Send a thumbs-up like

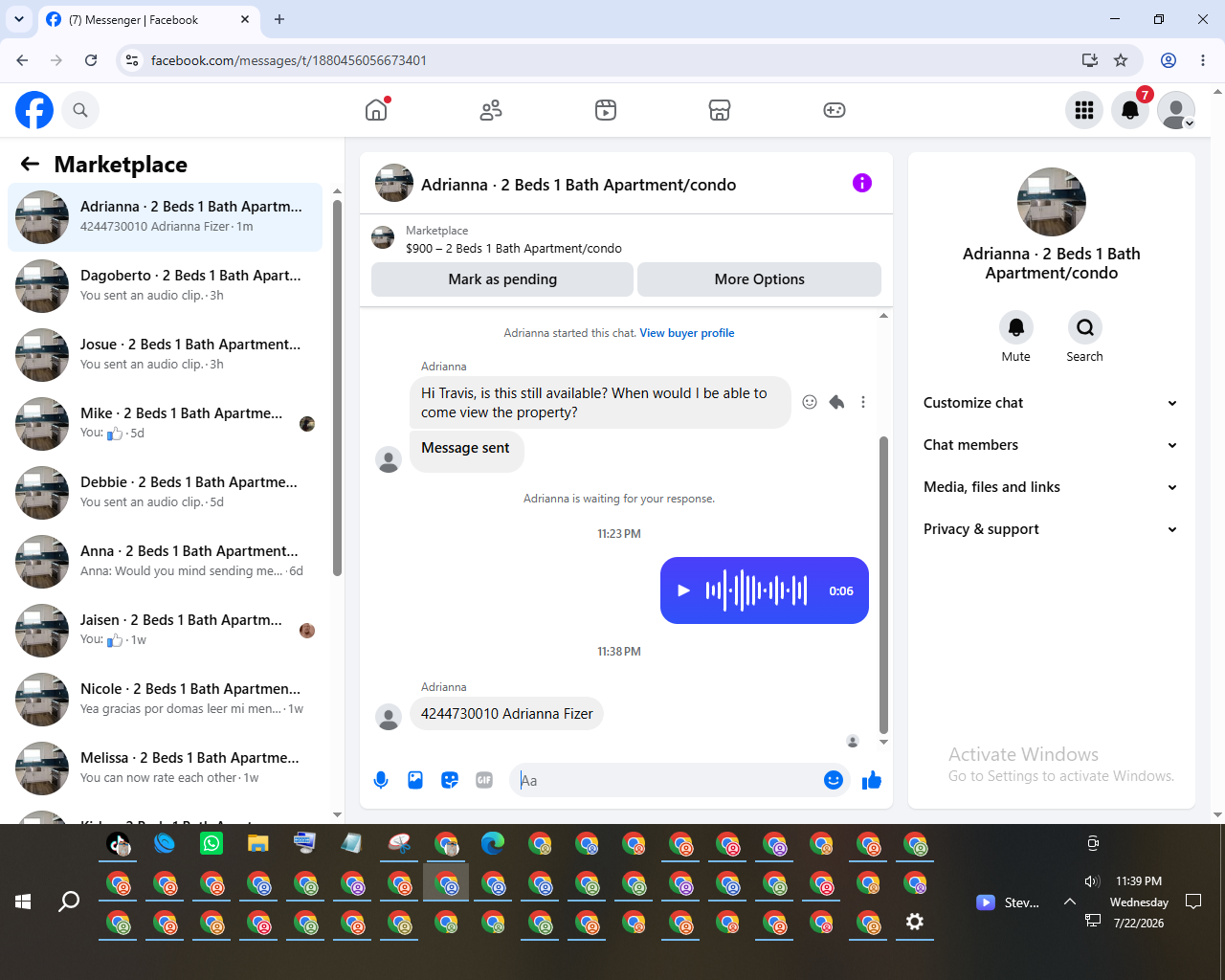coord(872,780)
